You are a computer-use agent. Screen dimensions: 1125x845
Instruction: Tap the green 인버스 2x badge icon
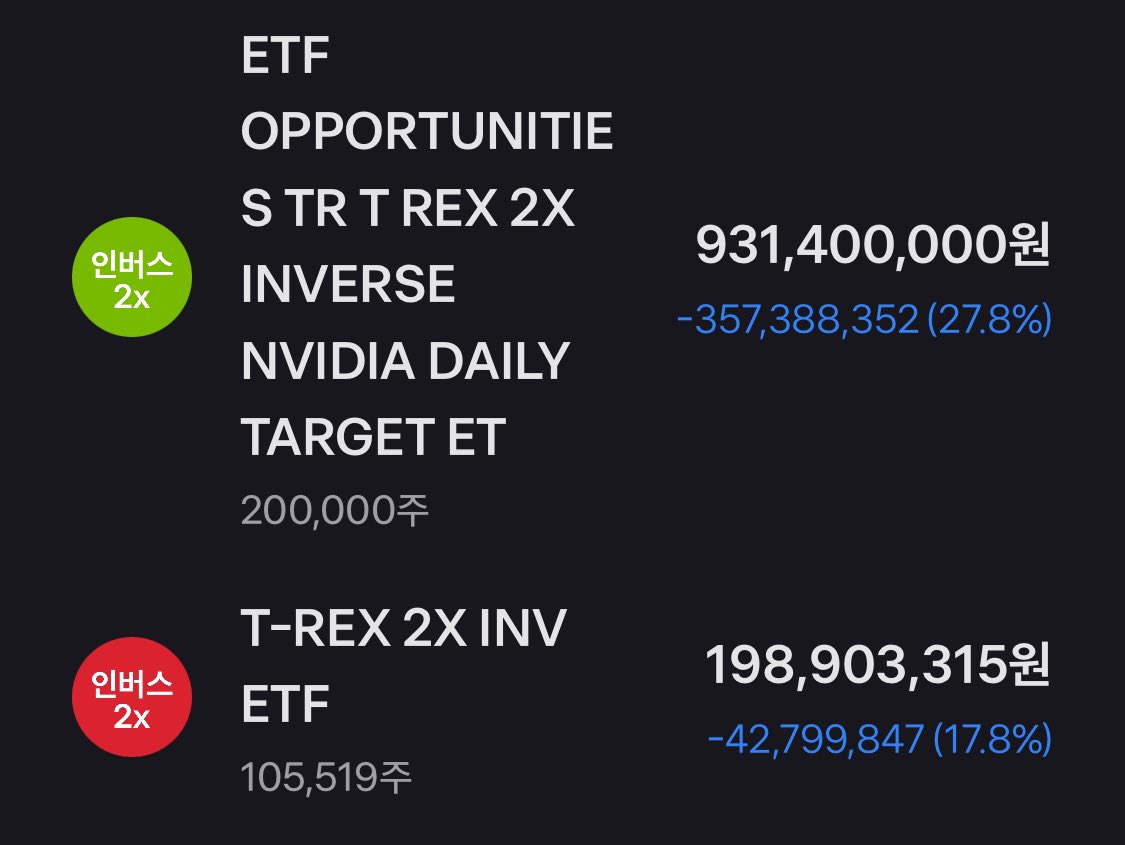(132, 277)
